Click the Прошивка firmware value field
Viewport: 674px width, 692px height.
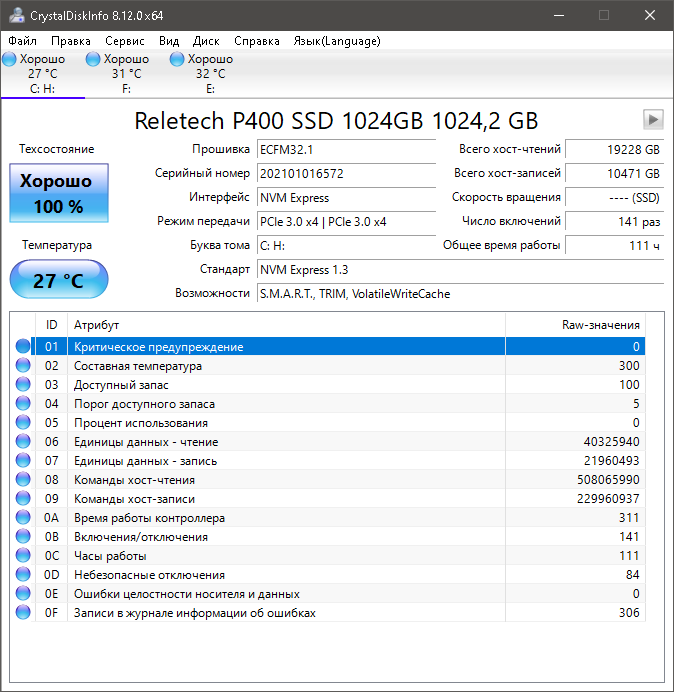click(345, 149)
